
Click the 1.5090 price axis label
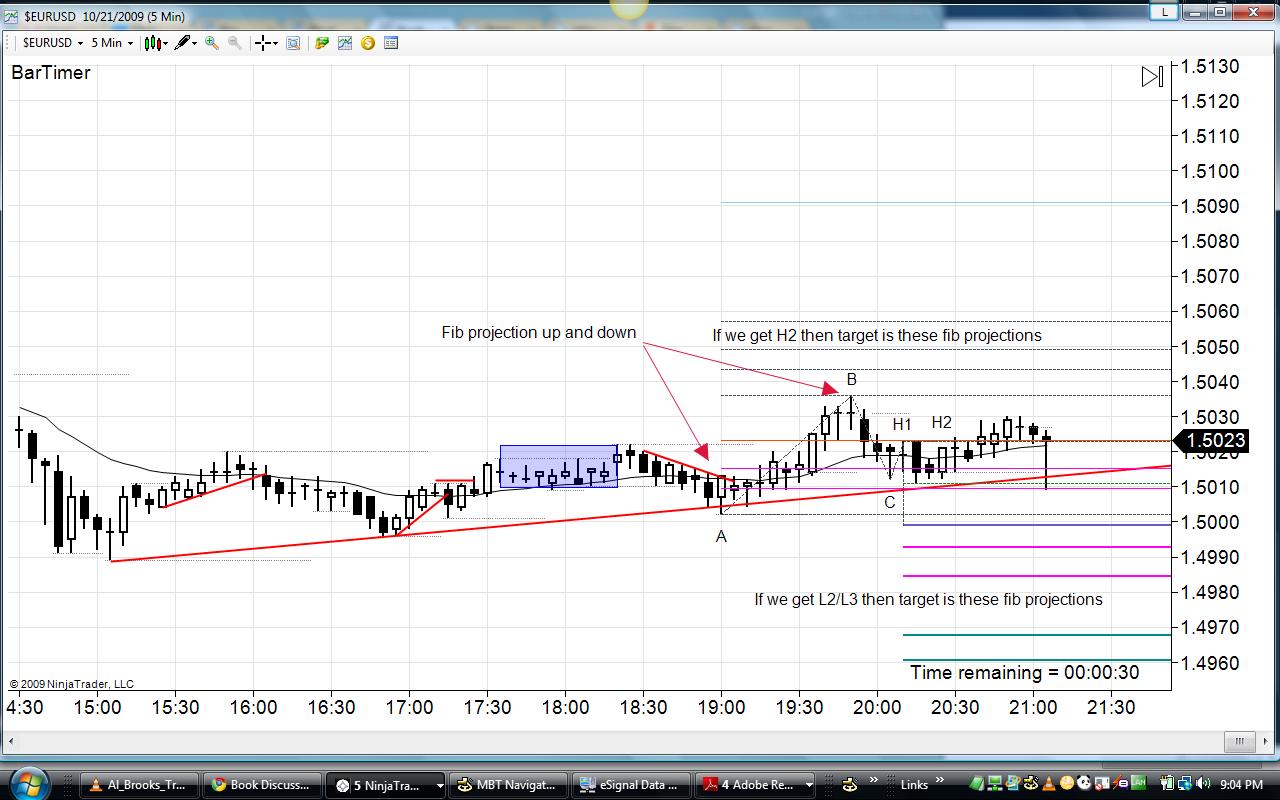(x=1211, y=206)
